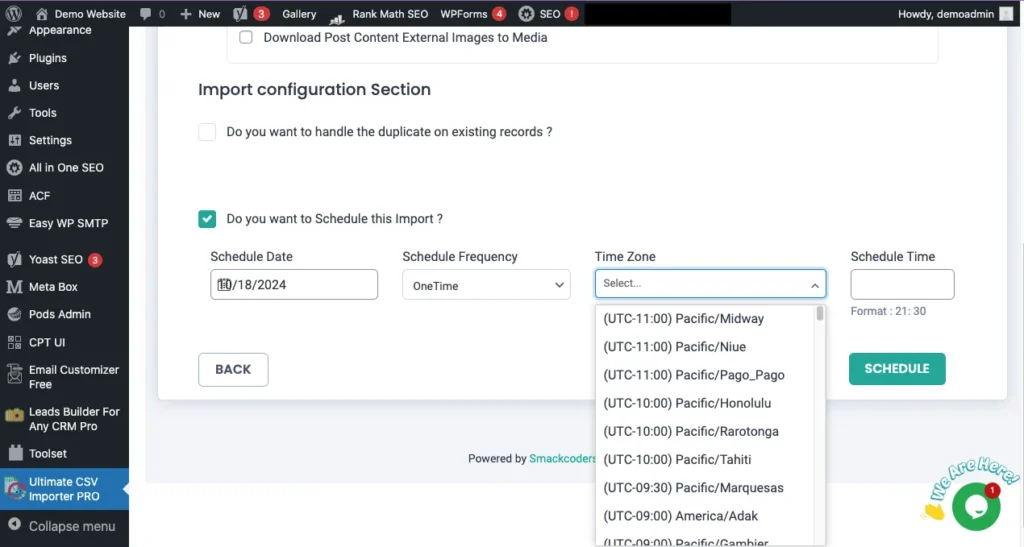Open the live chat bubble icon

click(x=975, y=506)
